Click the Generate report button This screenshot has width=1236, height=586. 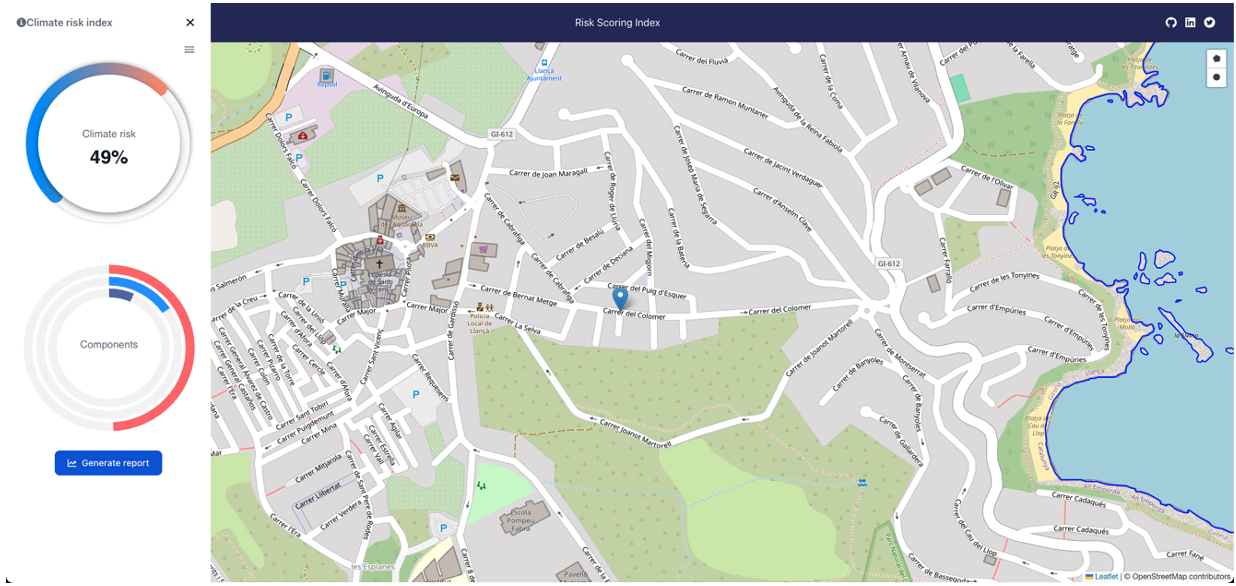108,463
